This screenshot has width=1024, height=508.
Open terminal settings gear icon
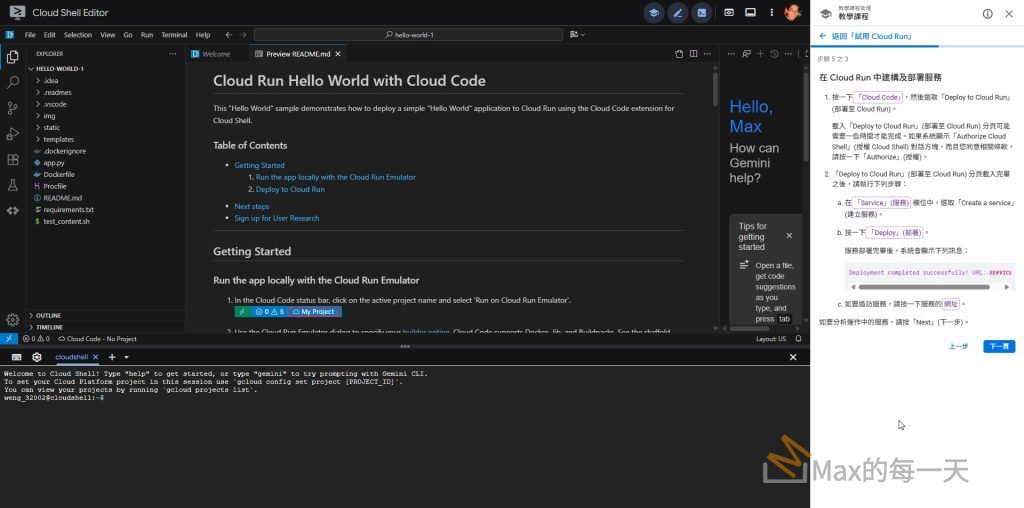37,357
